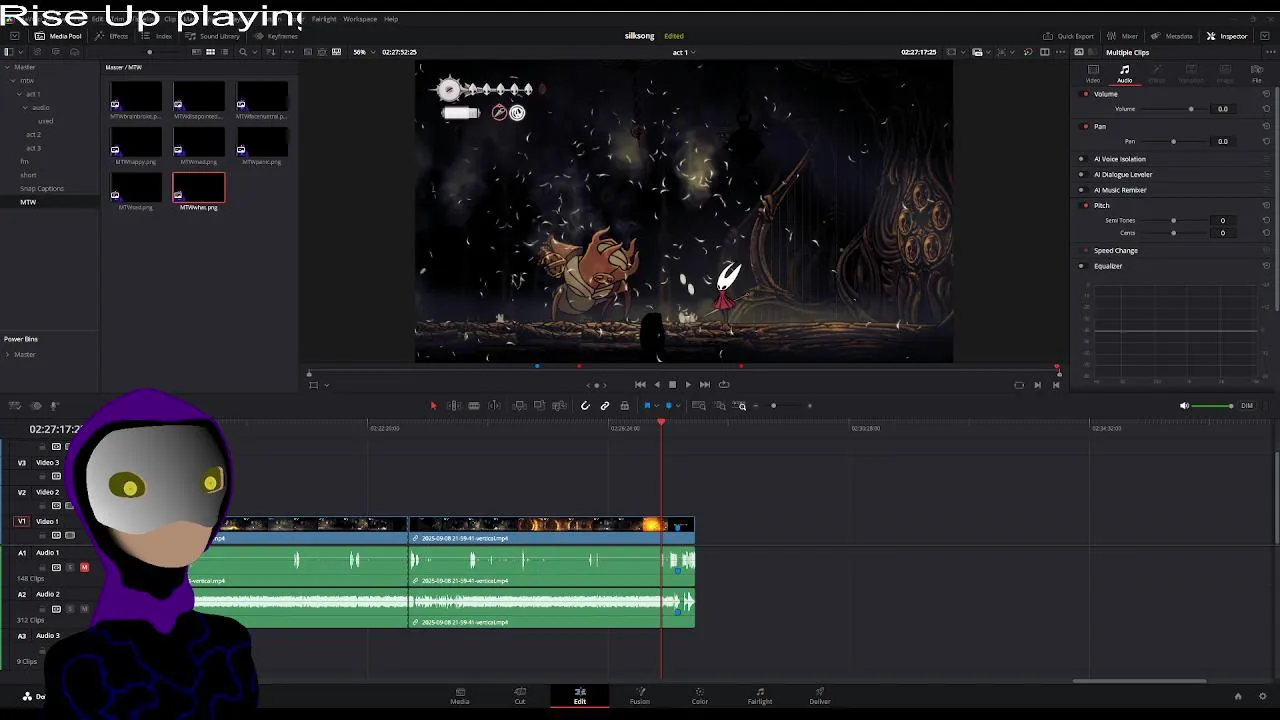Screen dimensions: 1280x720
Task: Reset the Pitch section
Action: pos(1266,205)
